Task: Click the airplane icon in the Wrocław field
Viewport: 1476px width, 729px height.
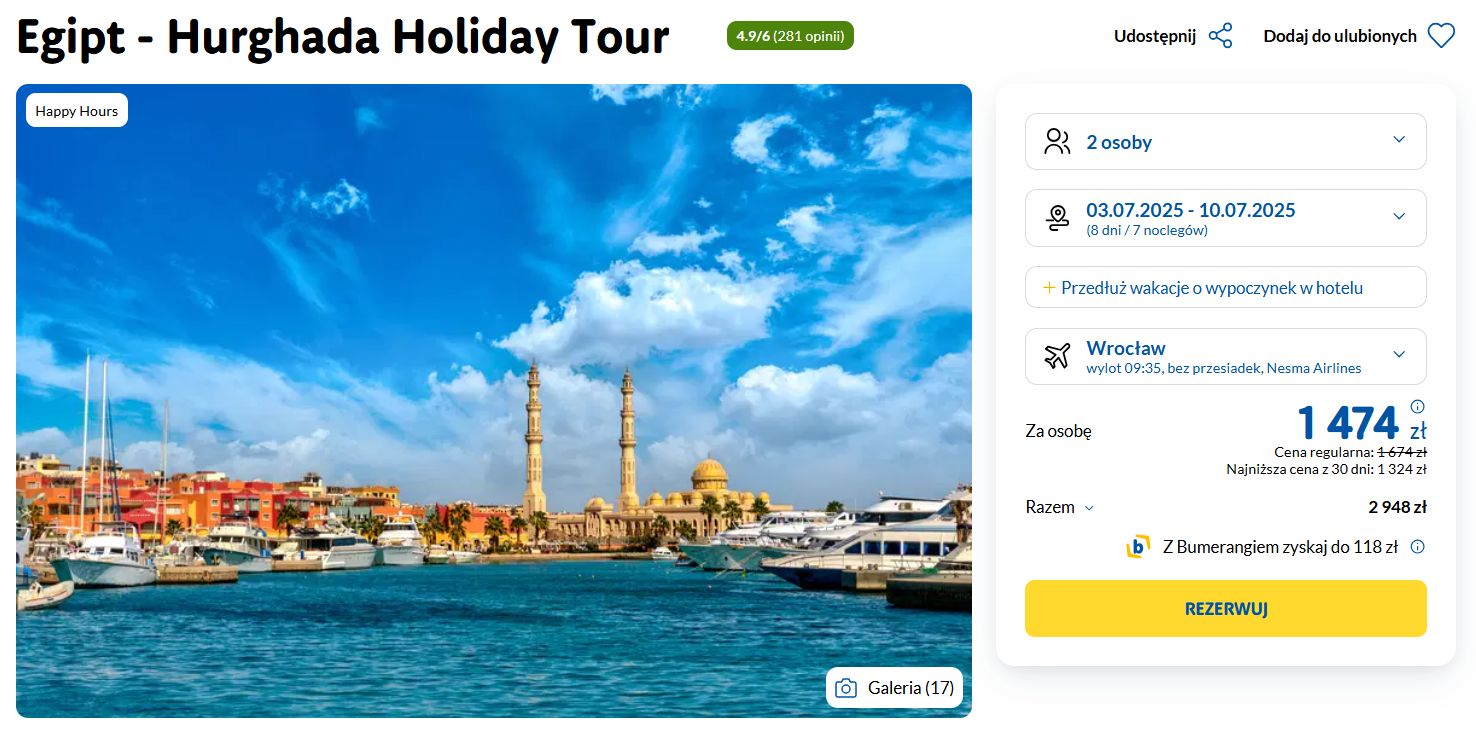Action: [1057, 356]
